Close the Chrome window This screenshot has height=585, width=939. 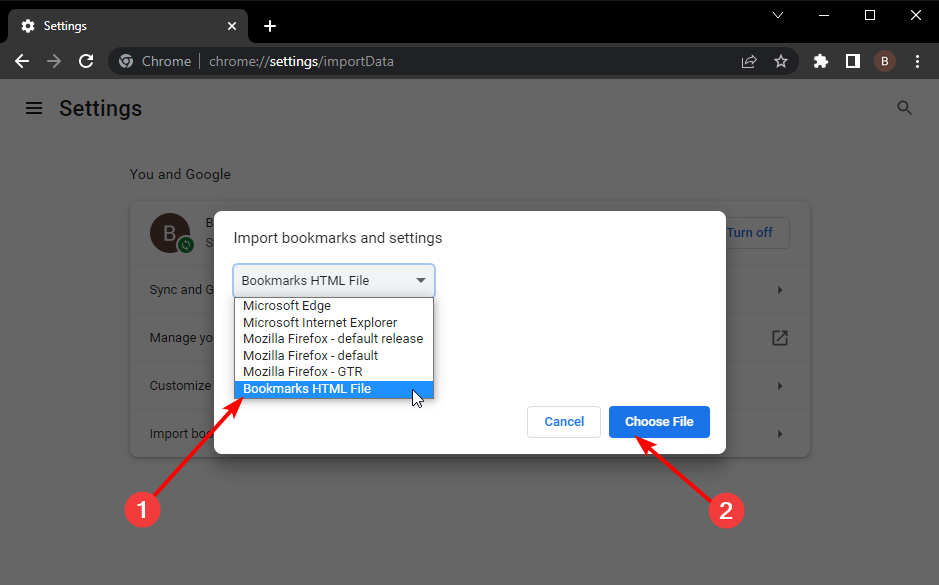click(916, 16)
